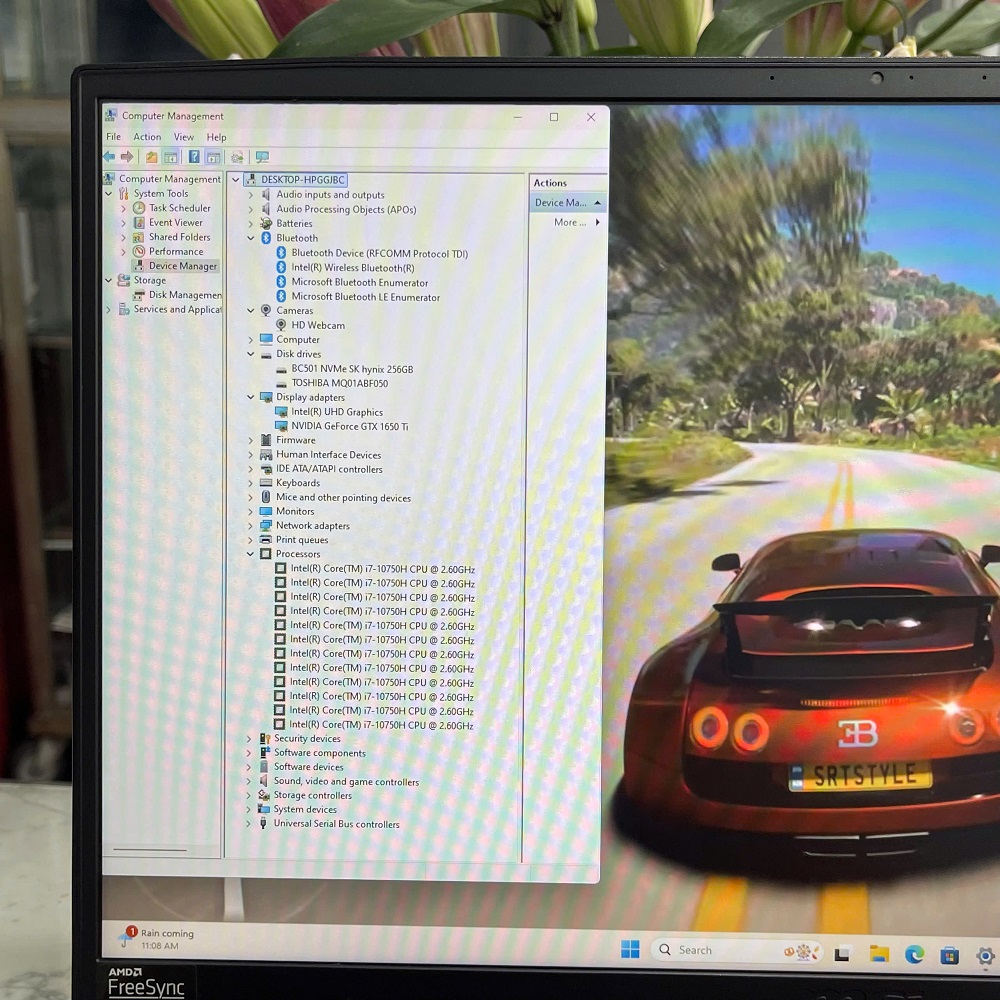1000x1000 pixels.
Task: Collapse the System Tools node
Action: 108,193
